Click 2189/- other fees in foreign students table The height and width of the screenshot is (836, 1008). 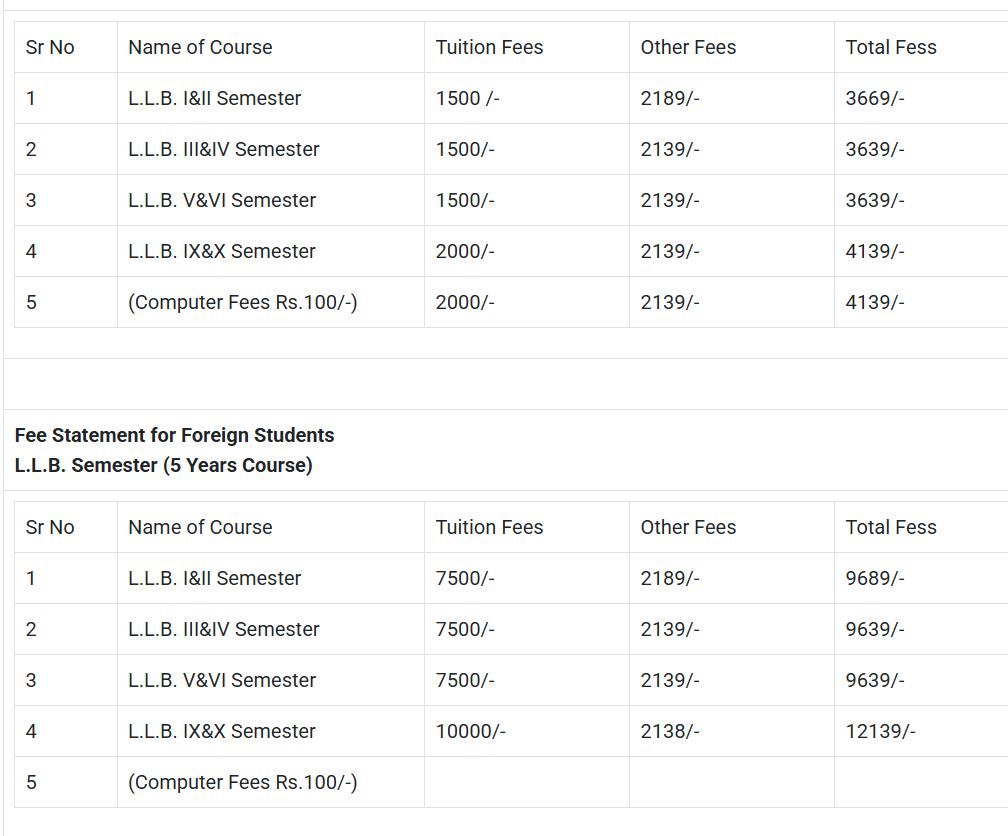(x=670, y=578)
